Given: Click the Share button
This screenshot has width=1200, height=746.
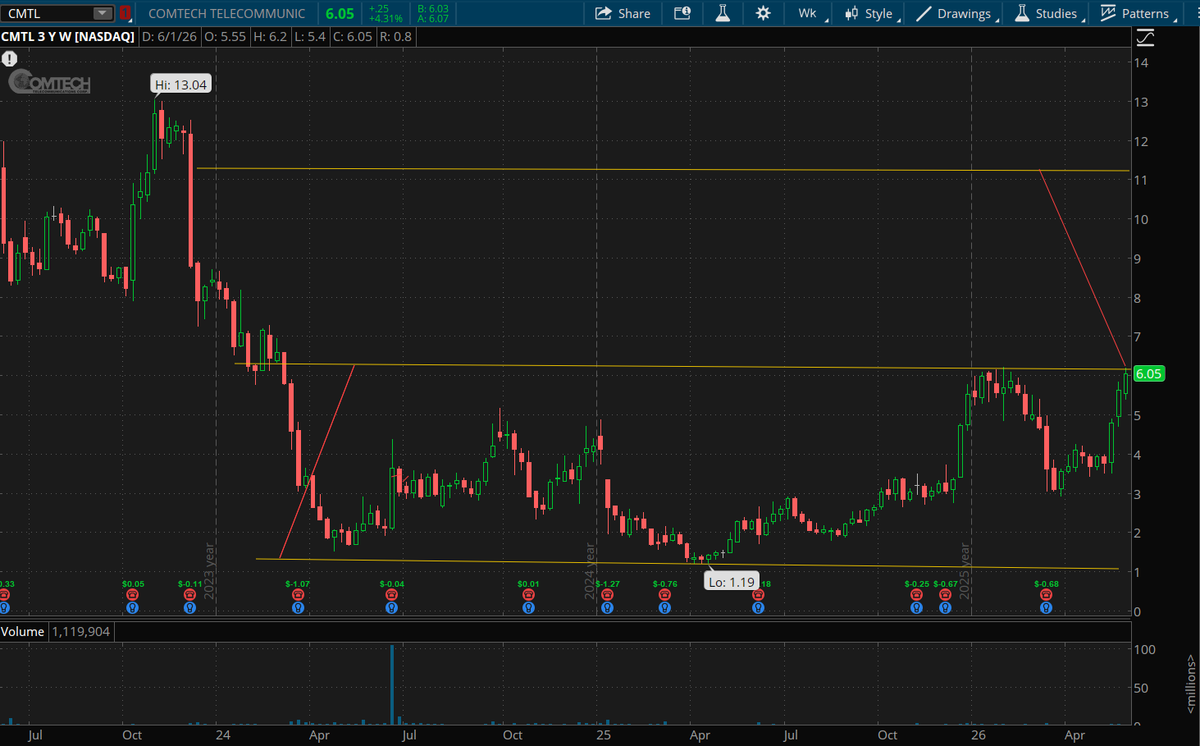Looking at the screenshot, I should tap(622, 13).
